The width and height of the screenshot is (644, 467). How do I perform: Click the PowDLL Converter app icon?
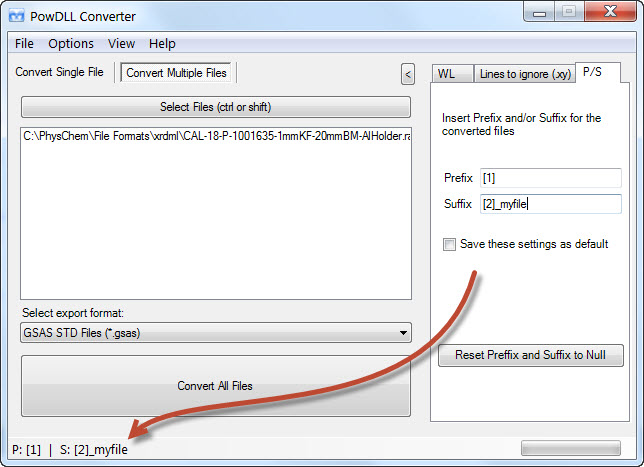click(16, 16)
